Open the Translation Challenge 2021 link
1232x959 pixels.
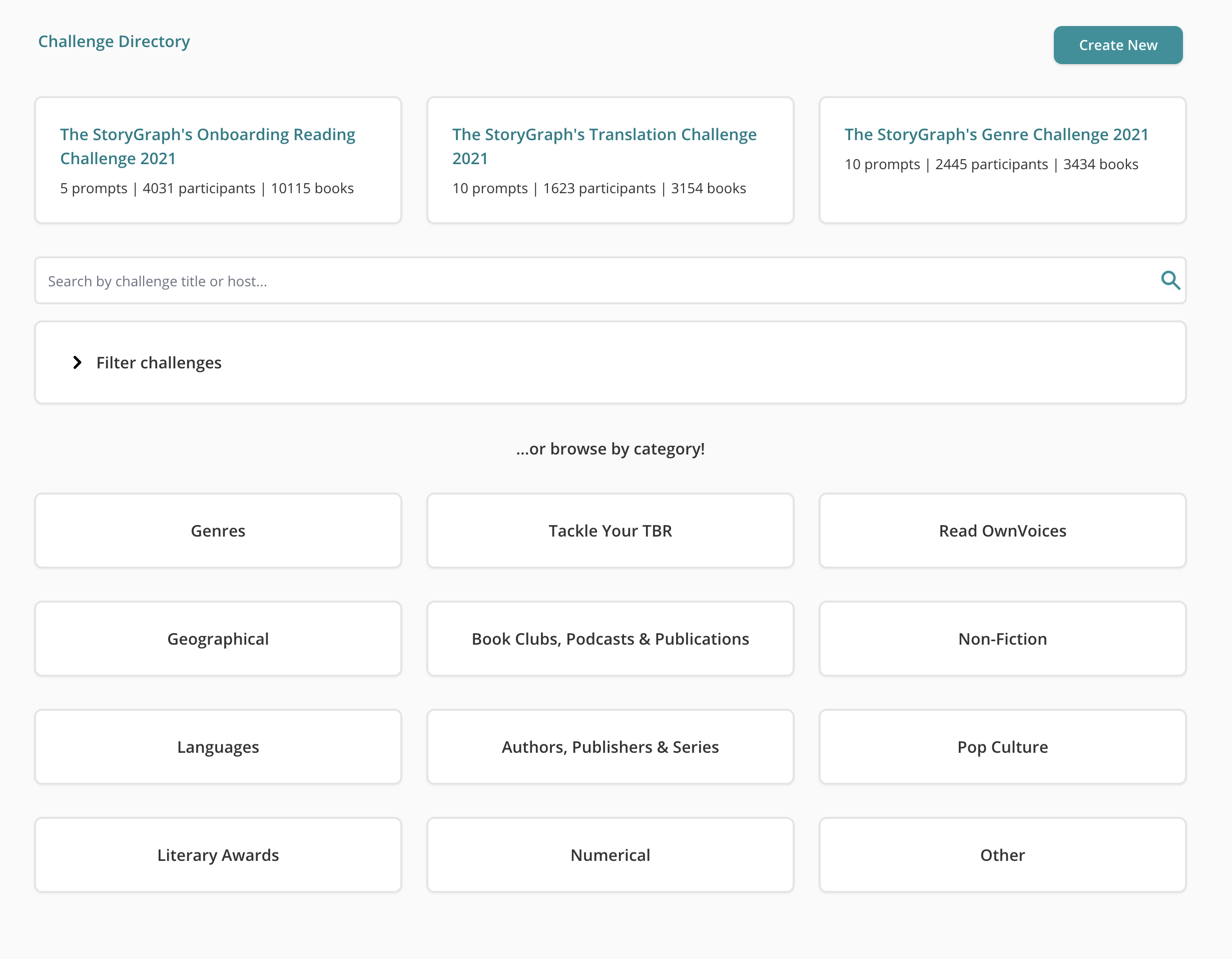[x=604, y=146]
